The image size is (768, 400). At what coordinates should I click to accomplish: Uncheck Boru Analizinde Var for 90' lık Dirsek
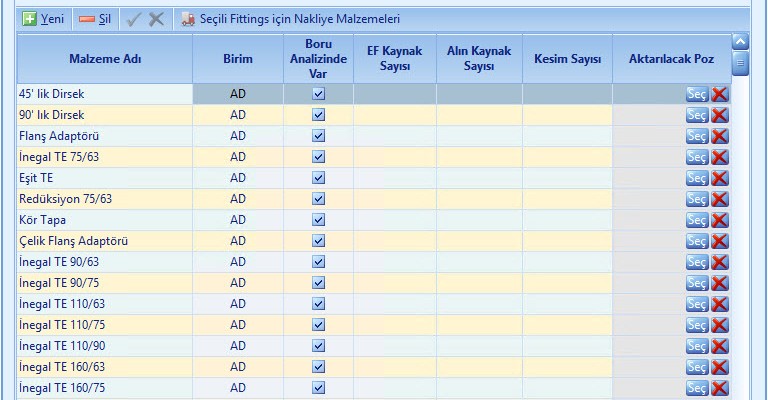coord(318,115)
